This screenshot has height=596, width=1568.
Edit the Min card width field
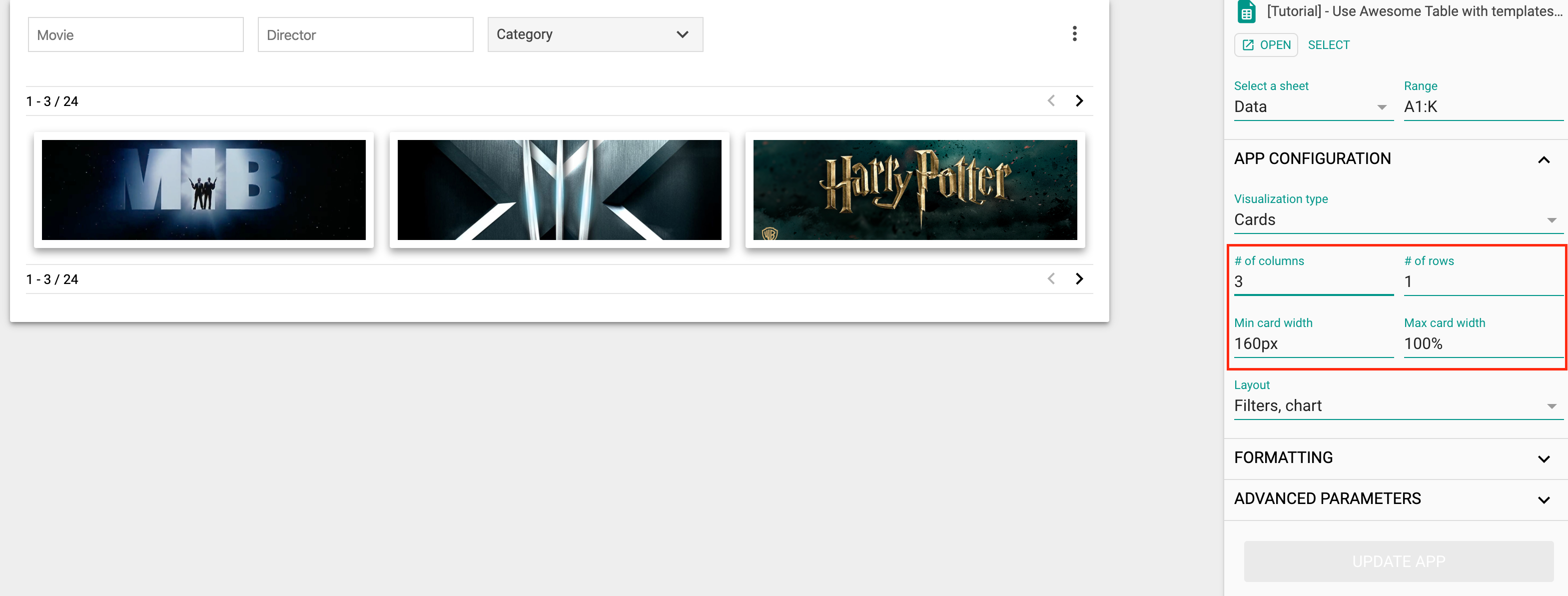tap(1314, 344)
